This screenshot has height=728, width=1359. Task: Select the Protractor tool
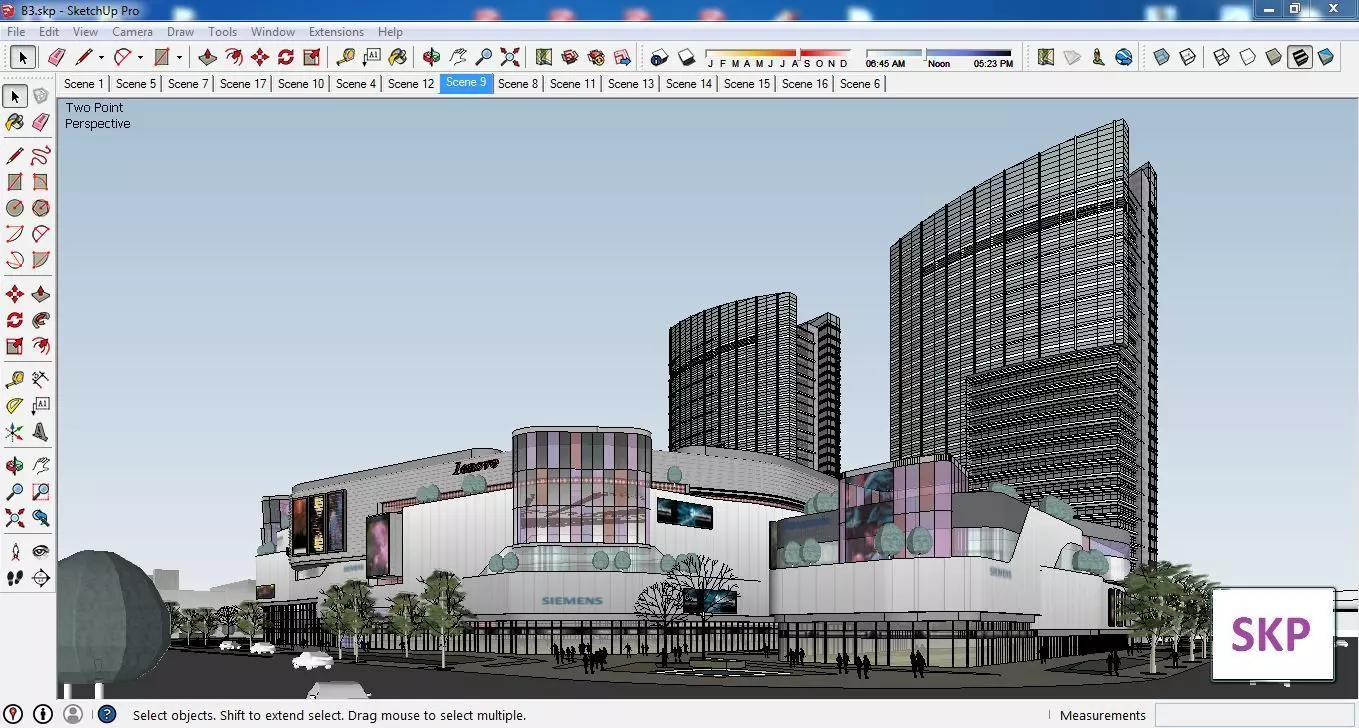pos(15,405)
